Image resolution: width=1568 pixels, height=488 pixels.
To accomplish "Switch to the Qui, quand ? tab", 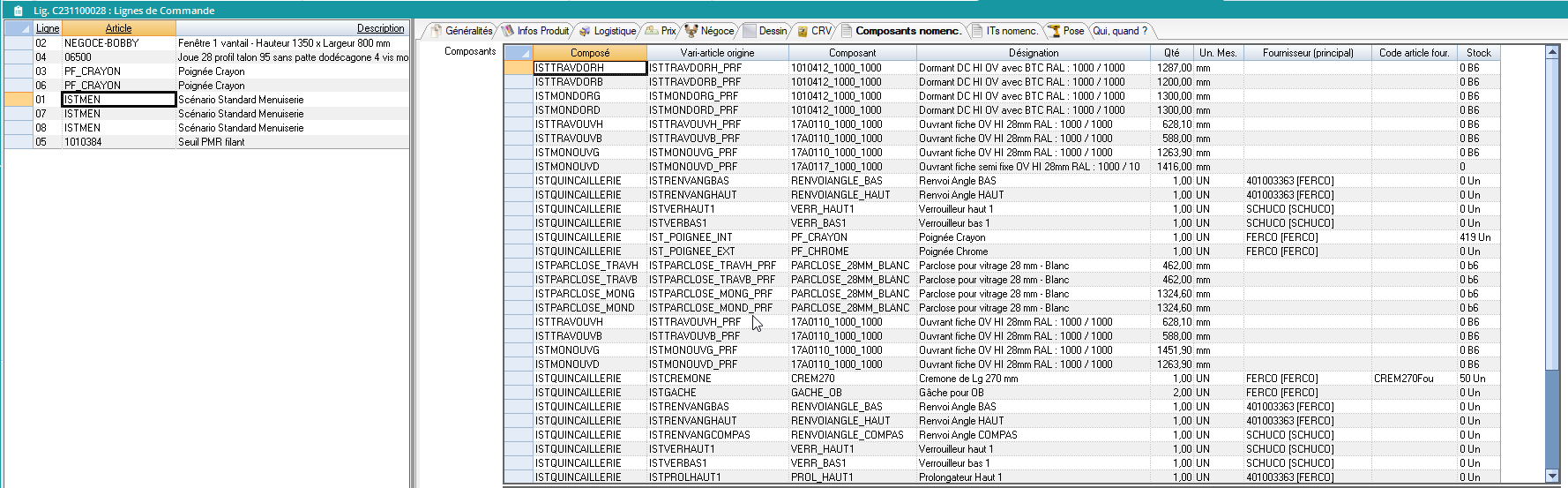I will pos(1120,31).
